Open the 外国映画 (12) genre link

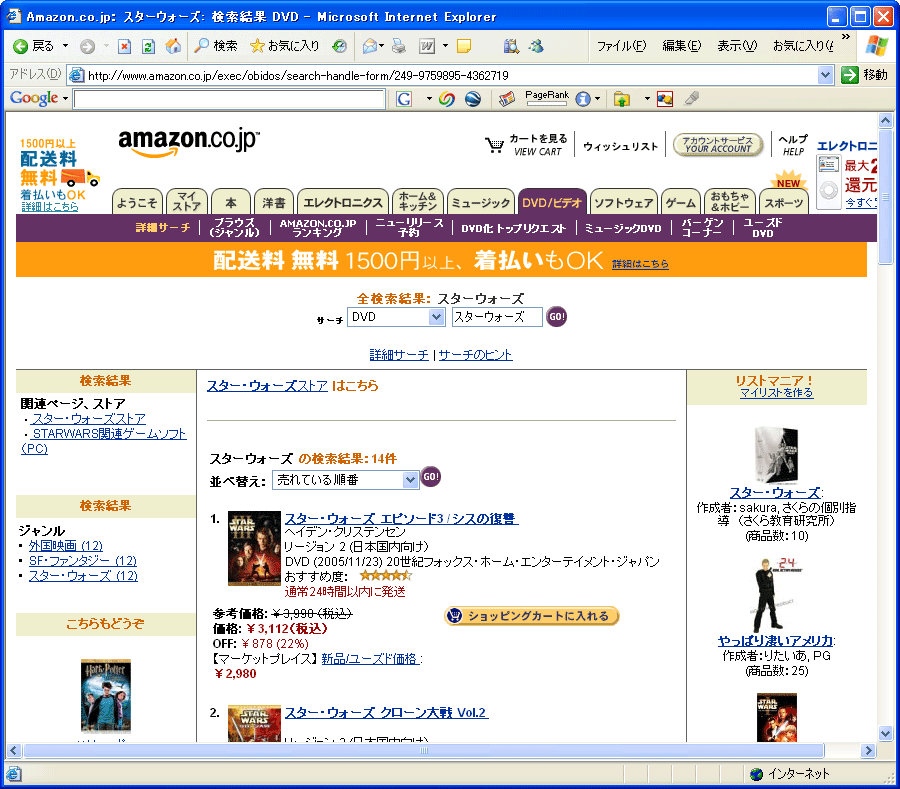pos(66,546)
